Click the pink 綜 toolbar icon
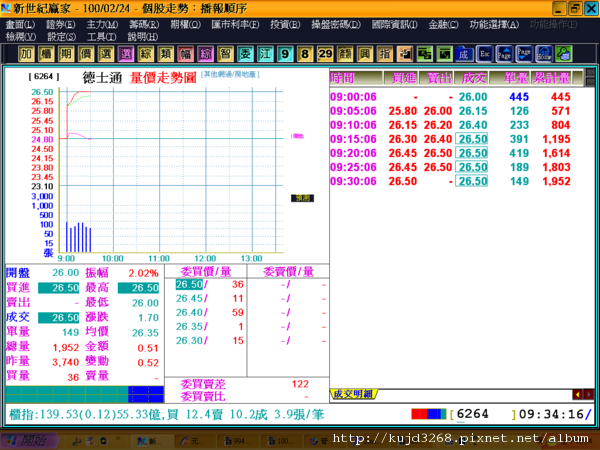The width and height of the screenshot is (600, 450). 205,54
